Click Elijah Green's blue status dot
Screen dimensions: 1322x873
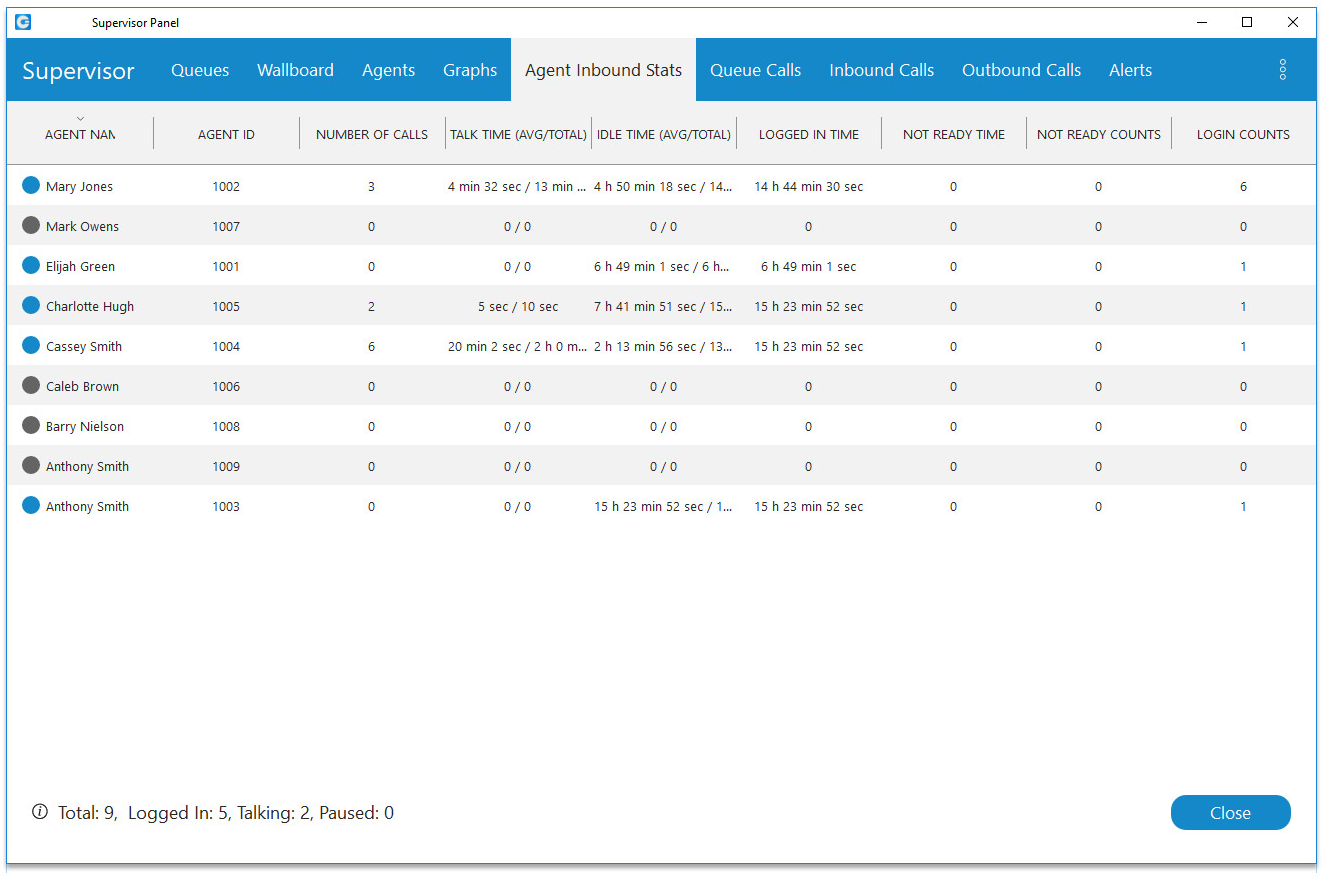31,266
